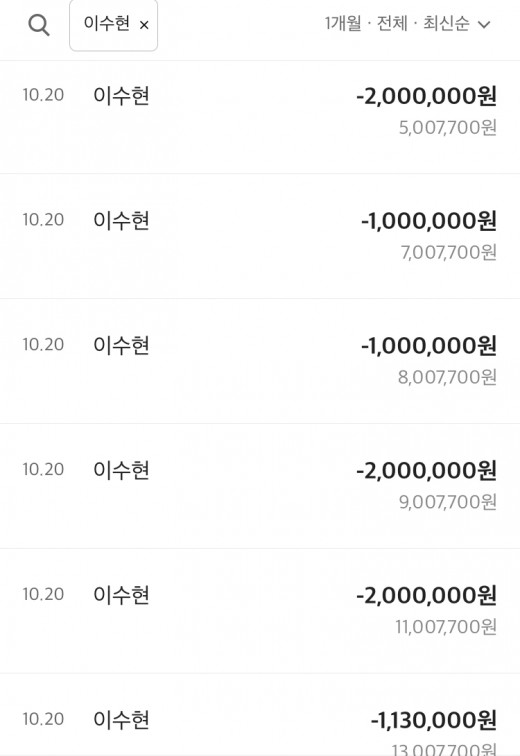
Task: Open the 1개월 · 전체 · 최신순 filter
Action: tap(407, 24)
